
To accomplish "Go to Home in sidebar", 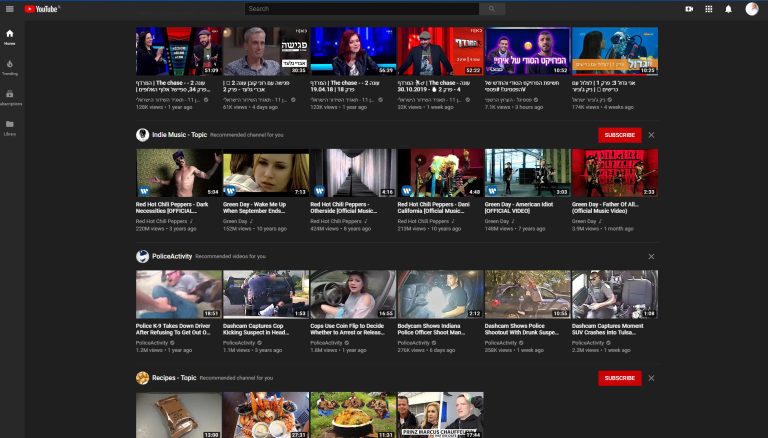I will [x=10, y=37].
